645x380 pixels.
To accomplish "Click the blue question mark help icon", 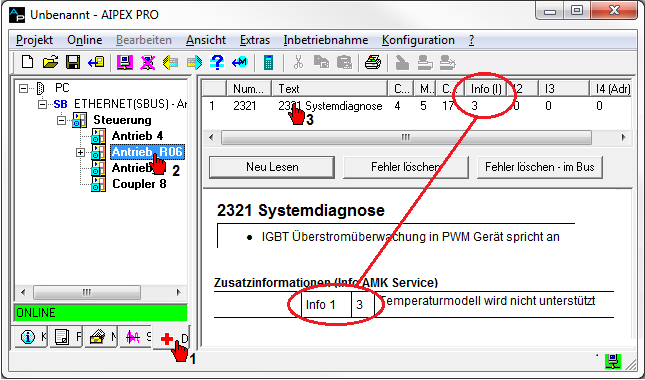I will coord(217,62).
